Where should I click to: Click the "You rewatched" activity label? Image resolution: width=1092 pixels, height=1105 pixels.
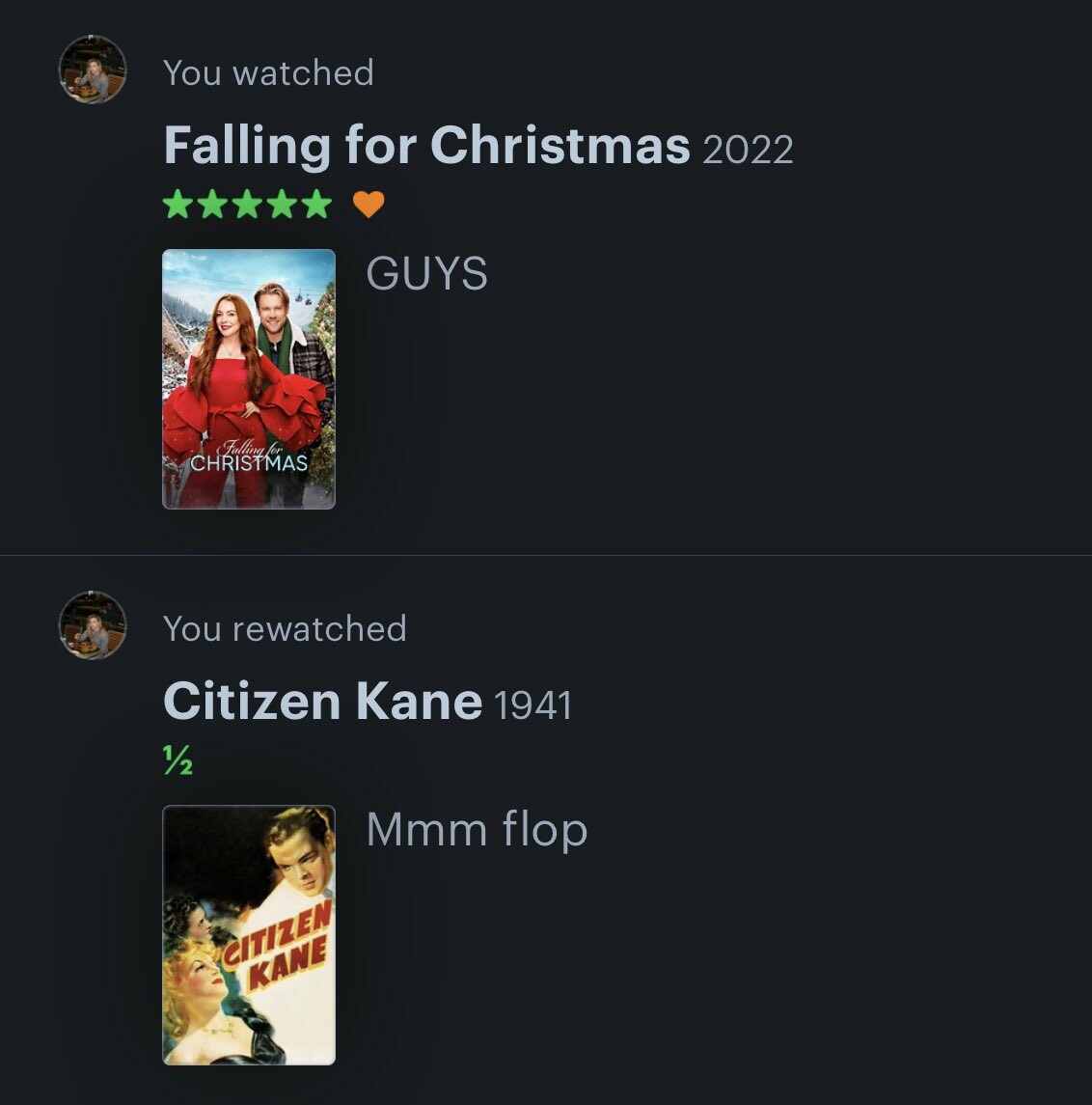[285, 628]
